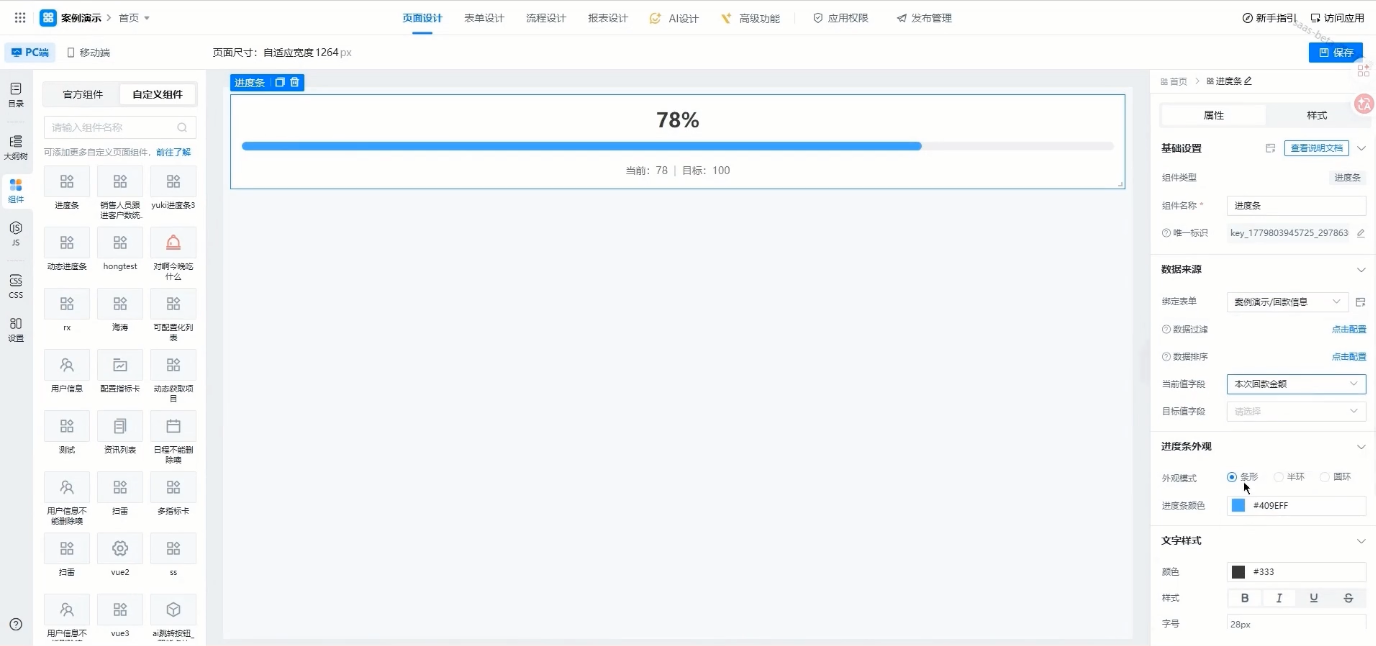Click the text color #333 swatch
The image size is (1376, 646).
click(1238, 572)
